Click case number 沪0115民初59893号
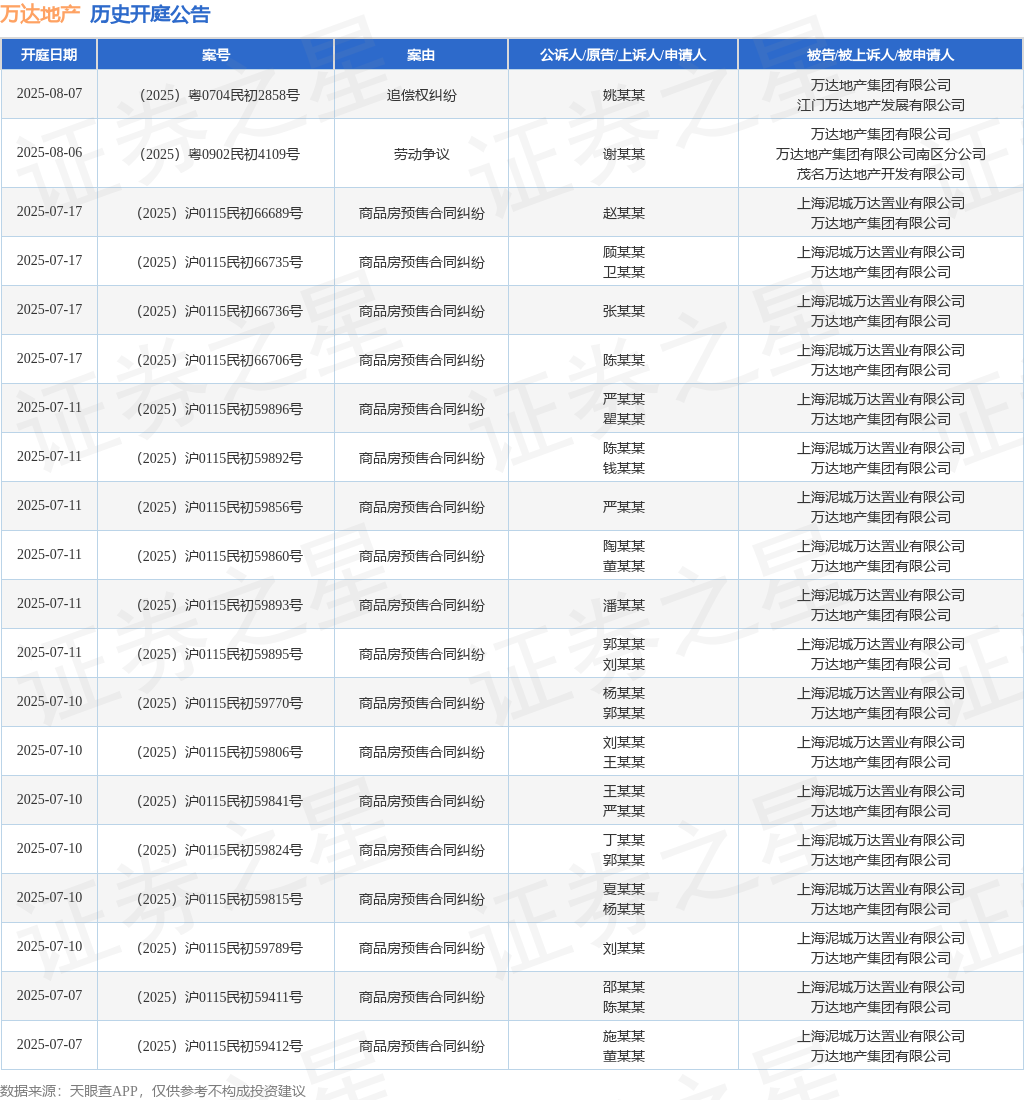The height and width of the screenshot is (1100, 1024). (x=220, y=605)
